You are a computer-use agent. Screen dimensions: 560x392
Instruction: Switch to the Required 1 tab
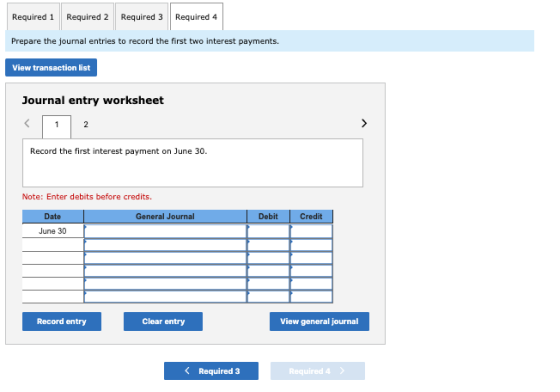33,17
